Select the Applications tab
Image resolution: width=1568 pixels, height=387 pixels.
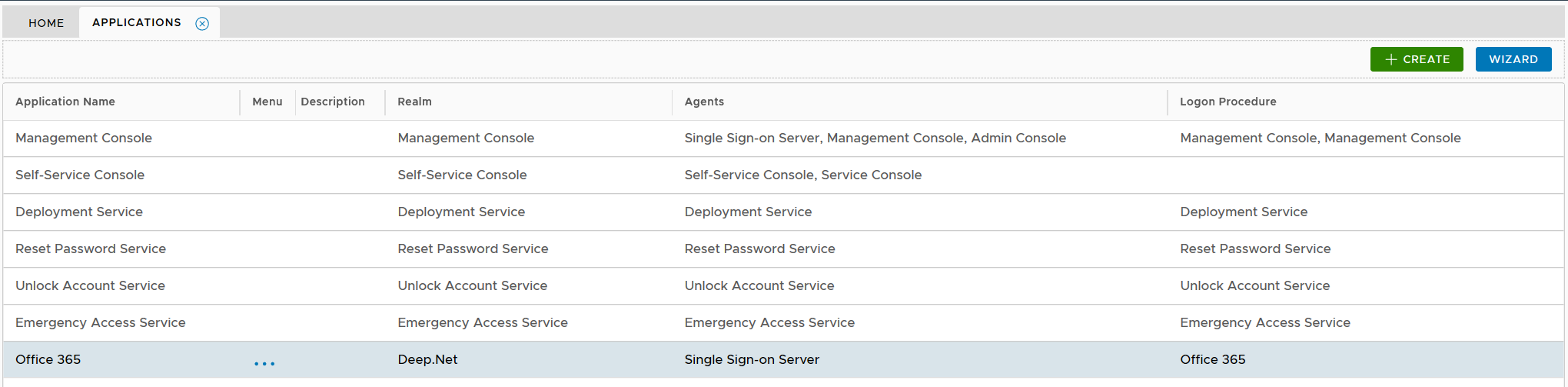(x=136, y=22)
